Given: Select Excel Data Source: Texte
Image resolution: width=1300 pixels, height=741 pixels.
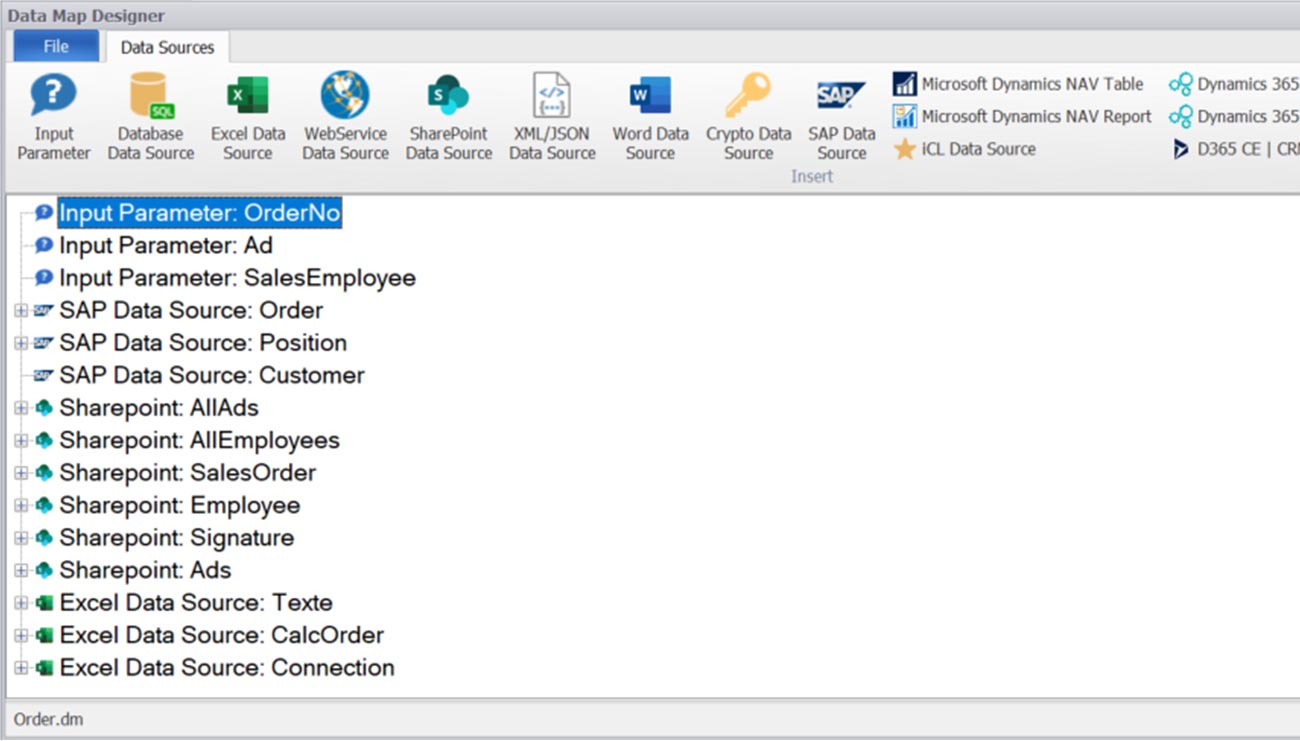Looking at the screenshot, I should tap(196, 602).
